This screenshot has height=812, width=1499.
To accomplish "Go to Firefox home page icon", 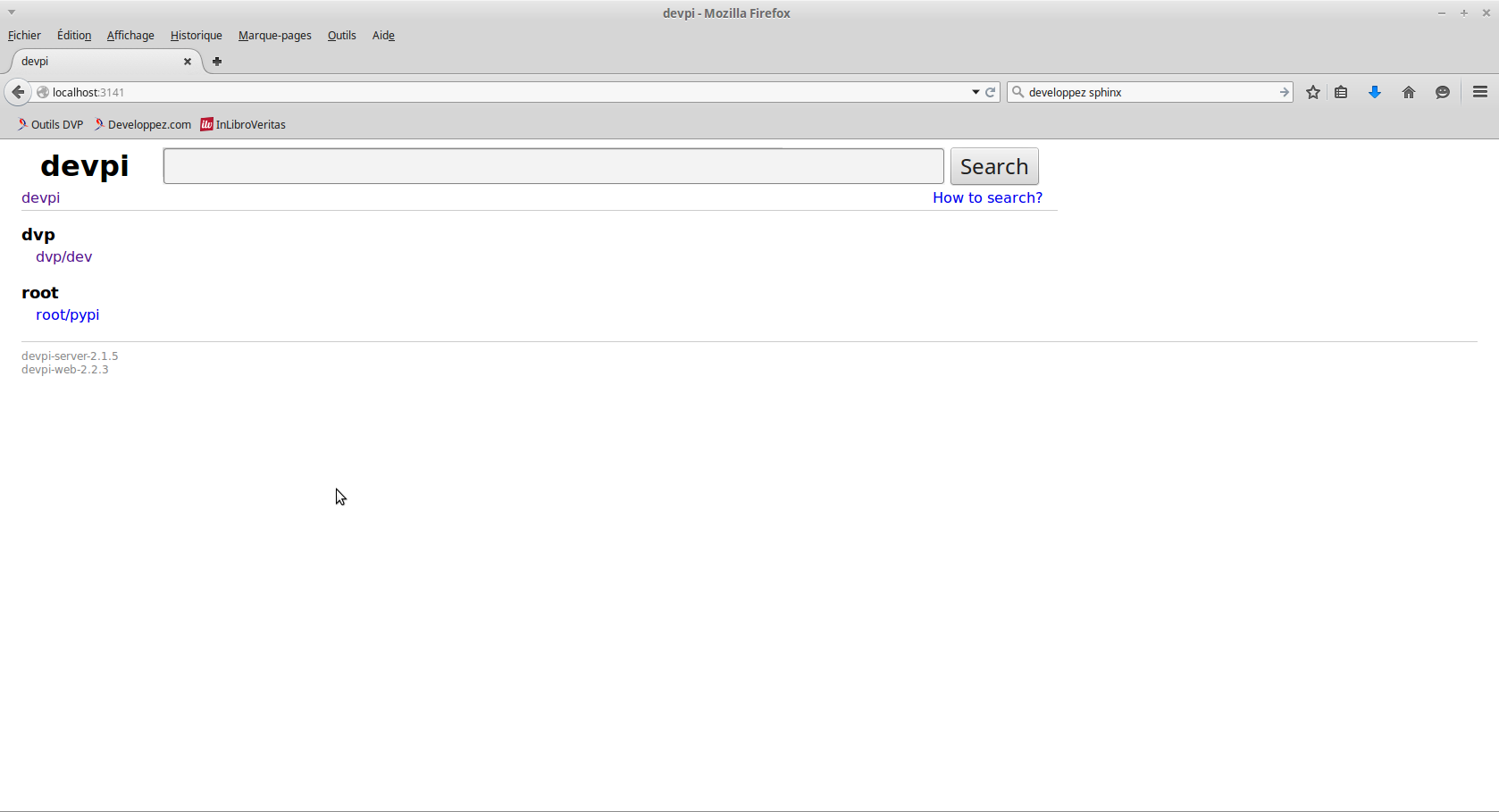I will click(x=1409, y=92).
